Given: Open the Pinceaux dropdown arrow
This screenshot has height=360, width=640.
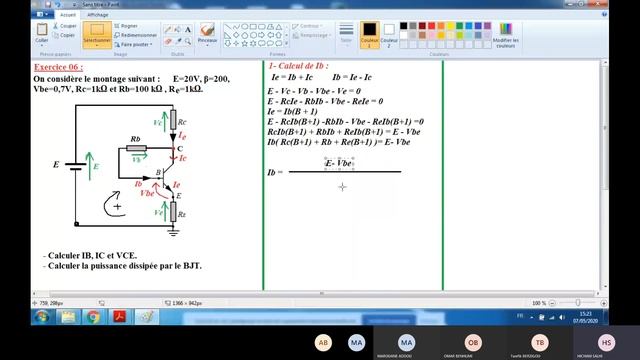Looking at the screenshot, I should (x=207, y=44).
